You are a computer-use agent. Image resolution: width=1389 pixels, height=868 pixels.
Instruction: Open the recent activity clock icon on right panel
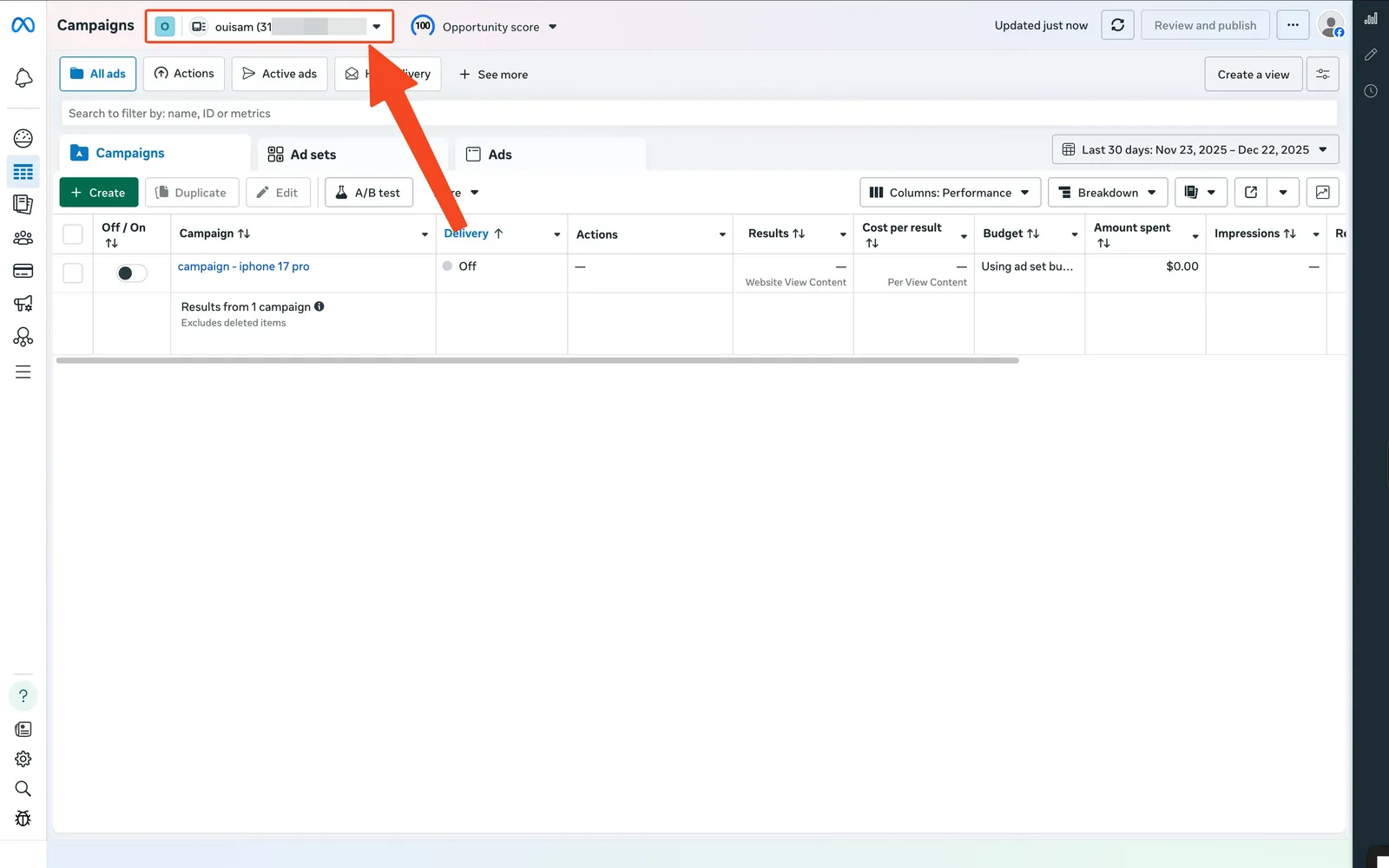pos(1372,90)
